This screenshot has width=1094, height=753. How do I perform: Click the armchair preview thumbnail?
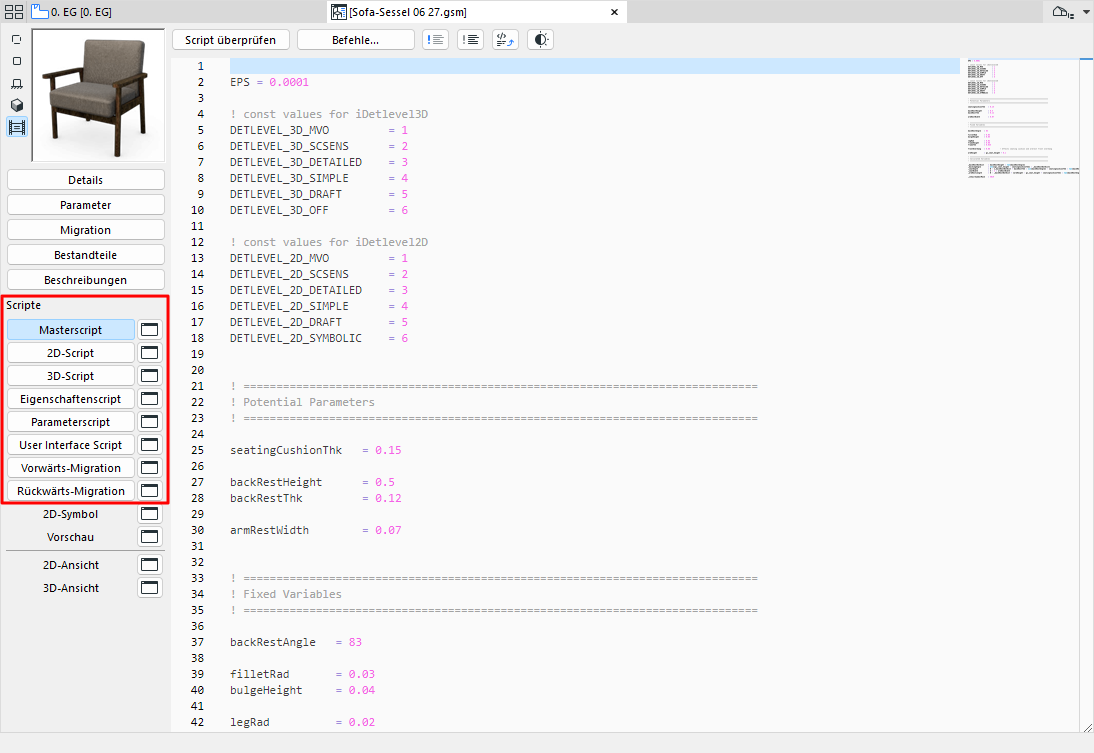pos(97,95)
